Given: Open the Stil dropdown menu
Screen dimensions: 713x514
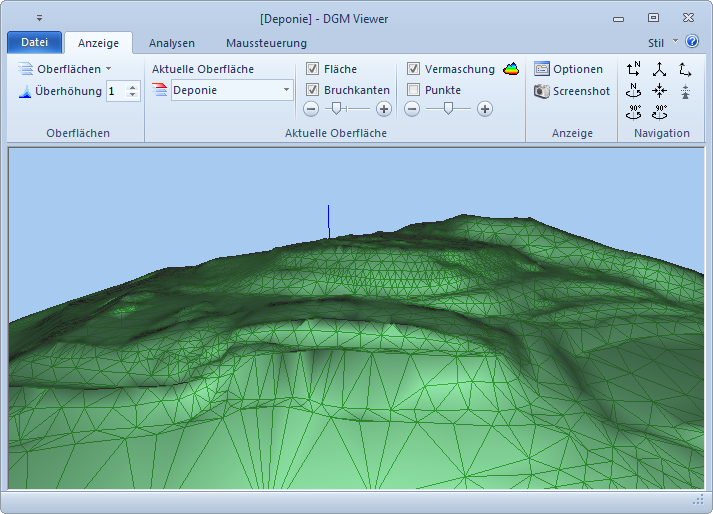Looking at the screenshot, I should coord(661,43).
